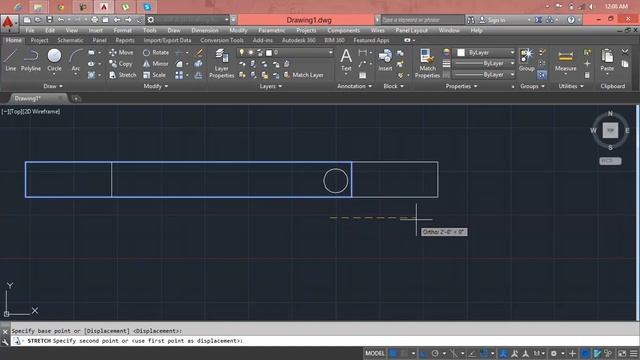Click the ViewCube TOP face

pos(610,130)
